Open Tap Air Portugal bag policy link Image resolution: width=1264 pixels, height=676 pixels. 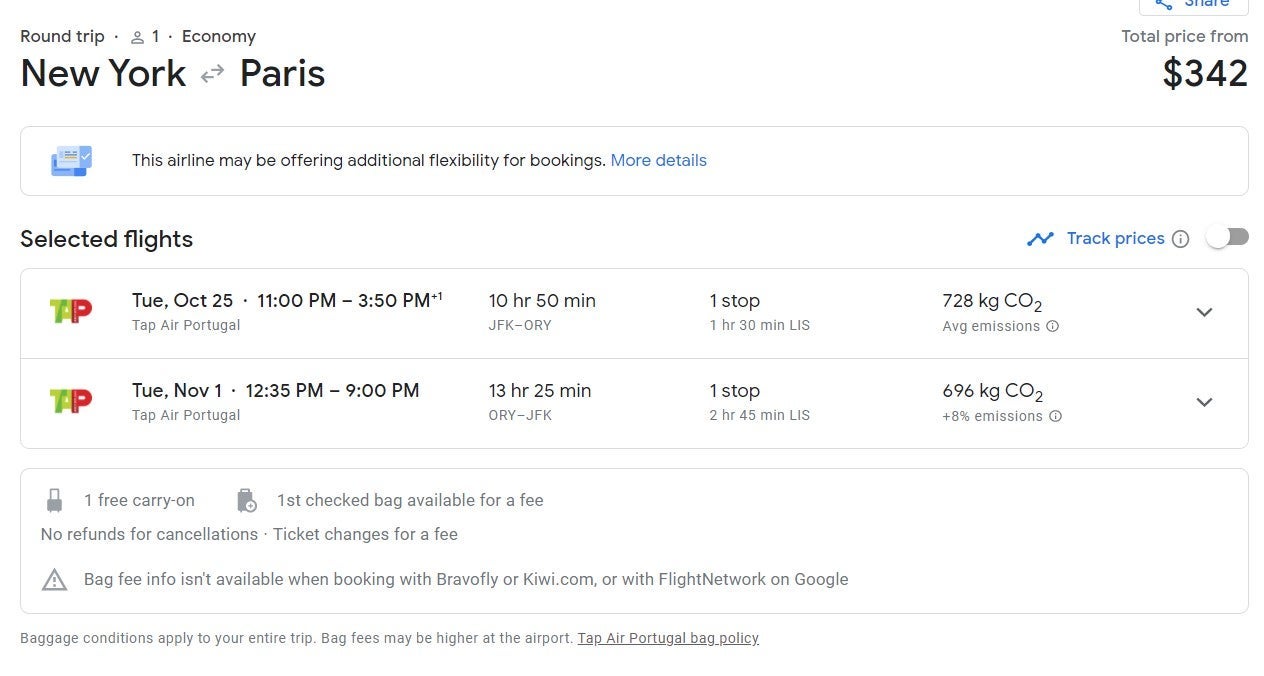[x=668, y=638]
